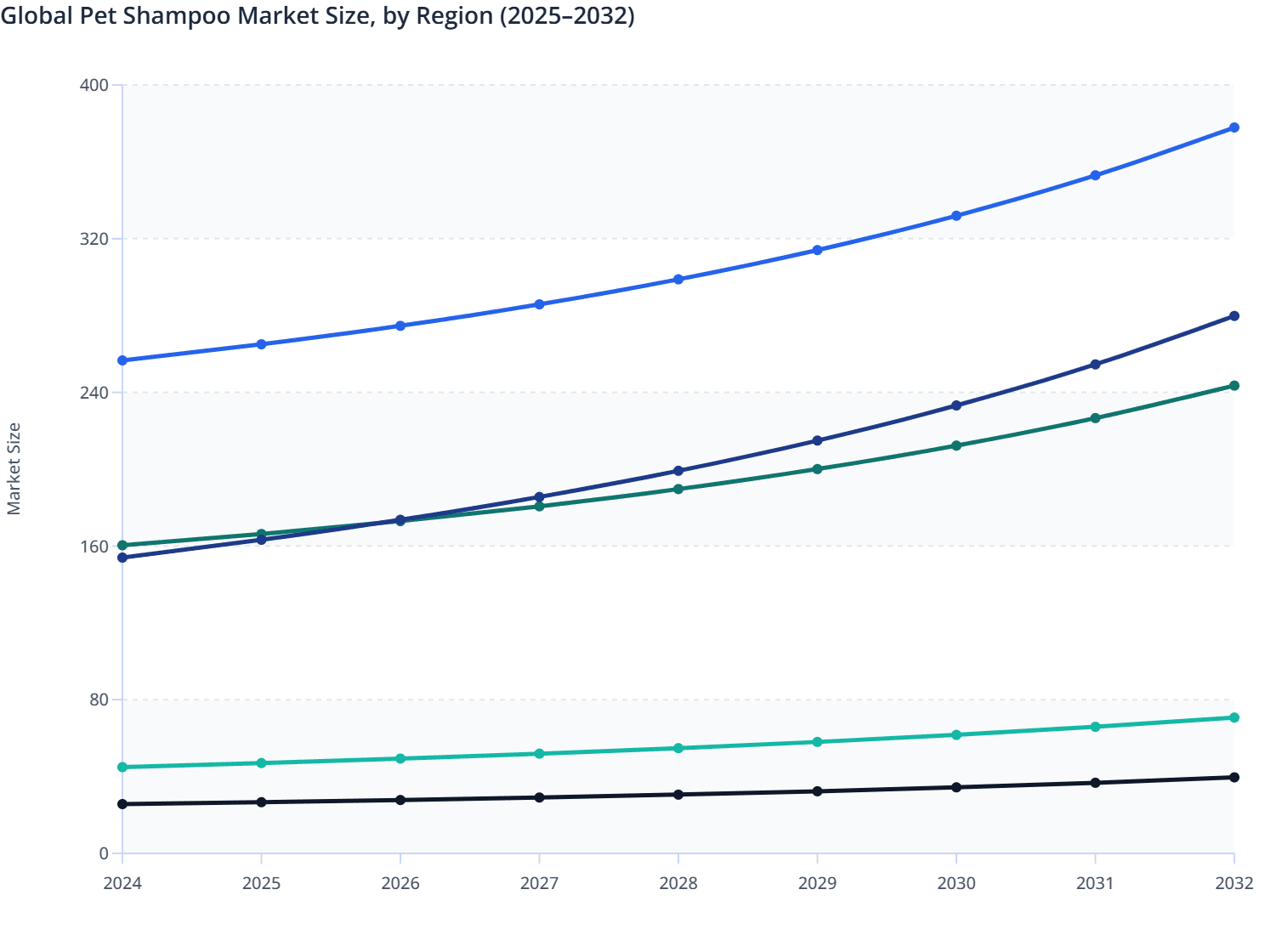Click the top blue line's 2032 data point
The image size is (1282, 952).
coord(1234,127)
